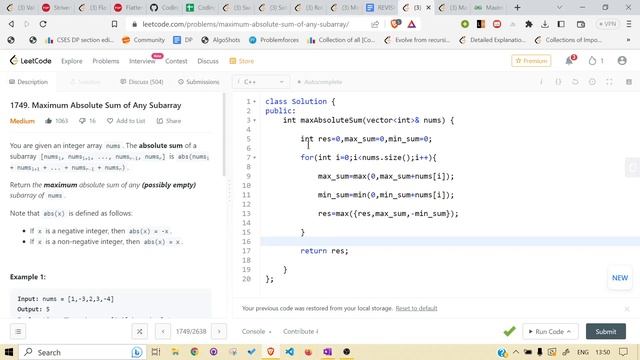Toggle the Autocomplete option
Viewport: 640px width, 360px height.
pyautogui.click(x=320, y=82)
